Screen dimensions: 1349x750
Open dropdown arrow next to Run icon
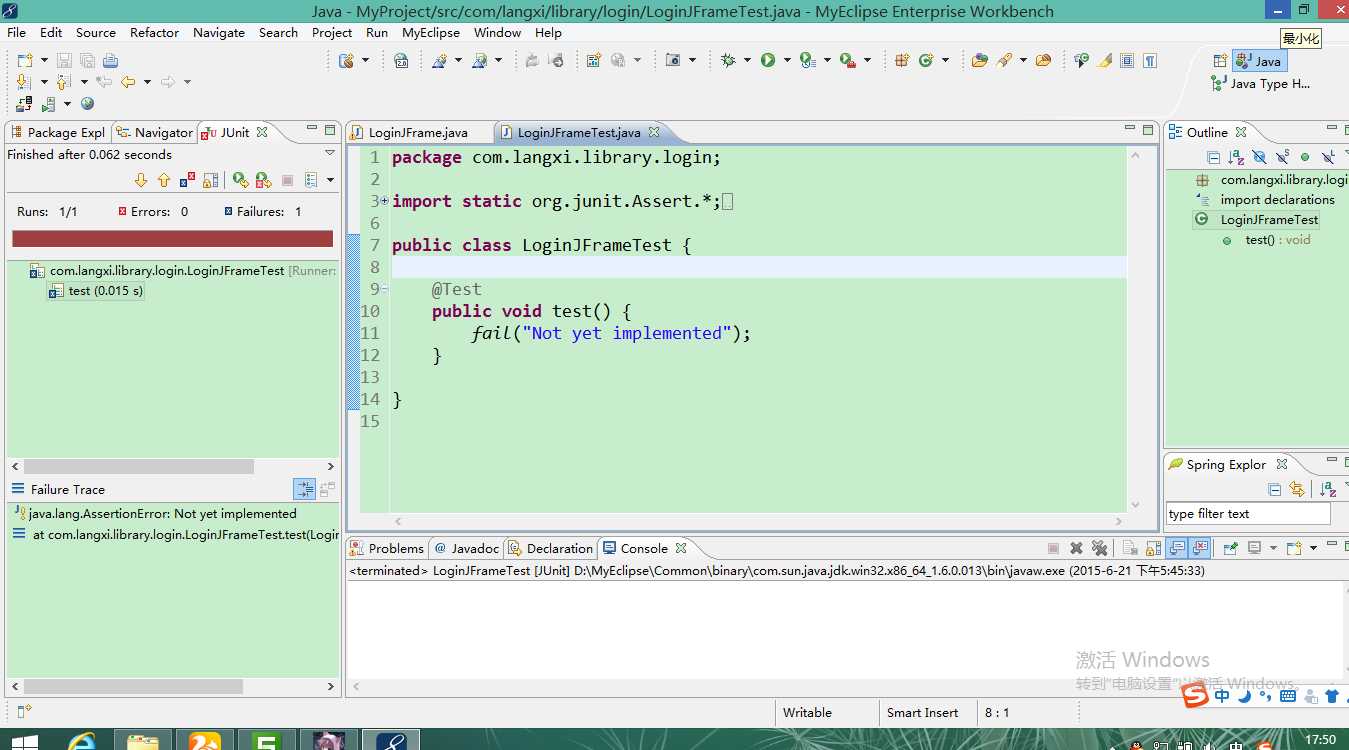787,60
